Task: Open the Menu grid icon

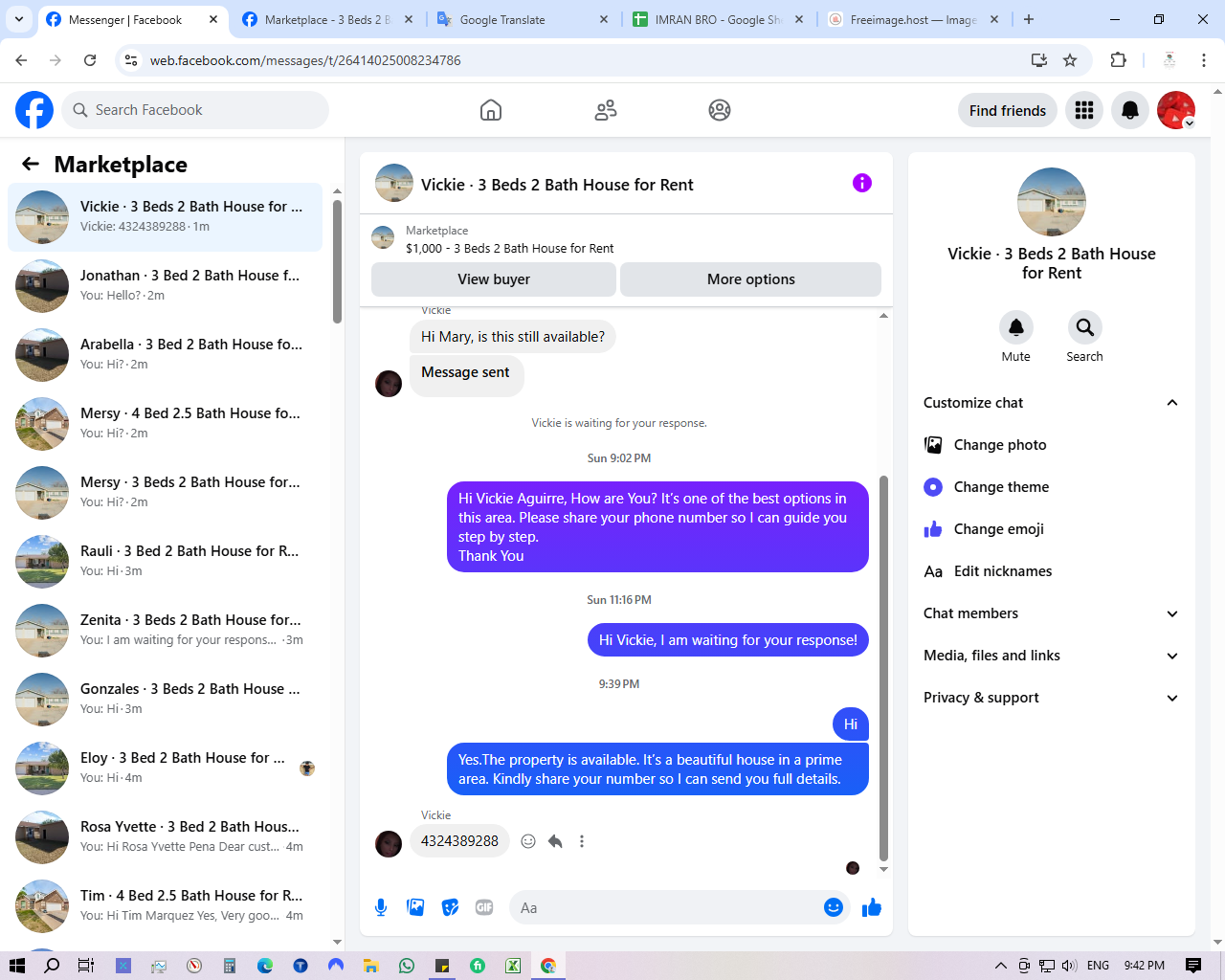Action: point(1084,110)
